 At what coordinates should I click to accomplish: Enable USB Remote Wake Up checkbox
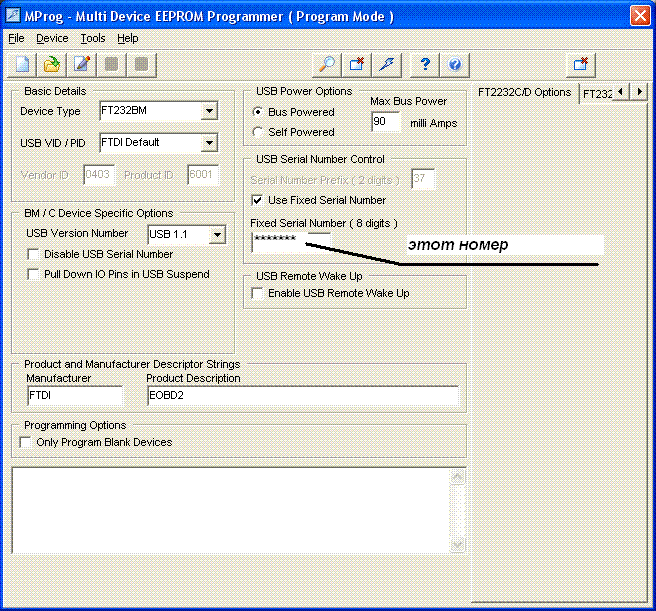[x=257, y=293]
